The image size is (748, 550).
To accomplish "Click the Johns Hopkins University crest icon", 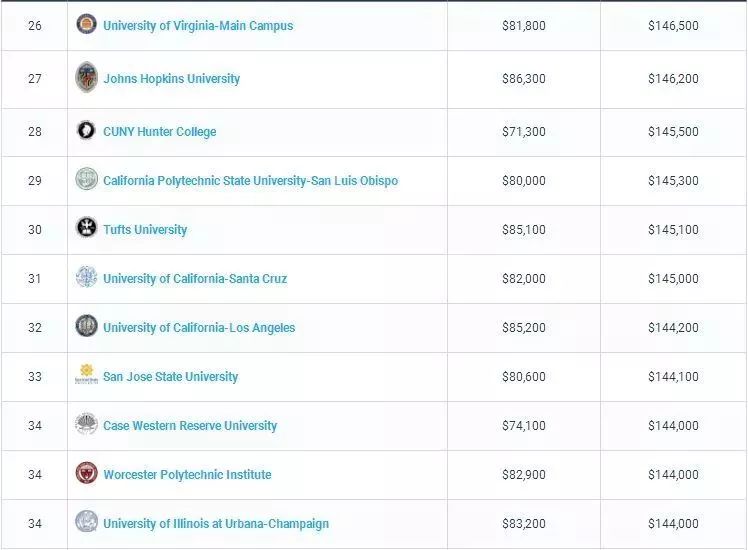I will tap(87, 78).
